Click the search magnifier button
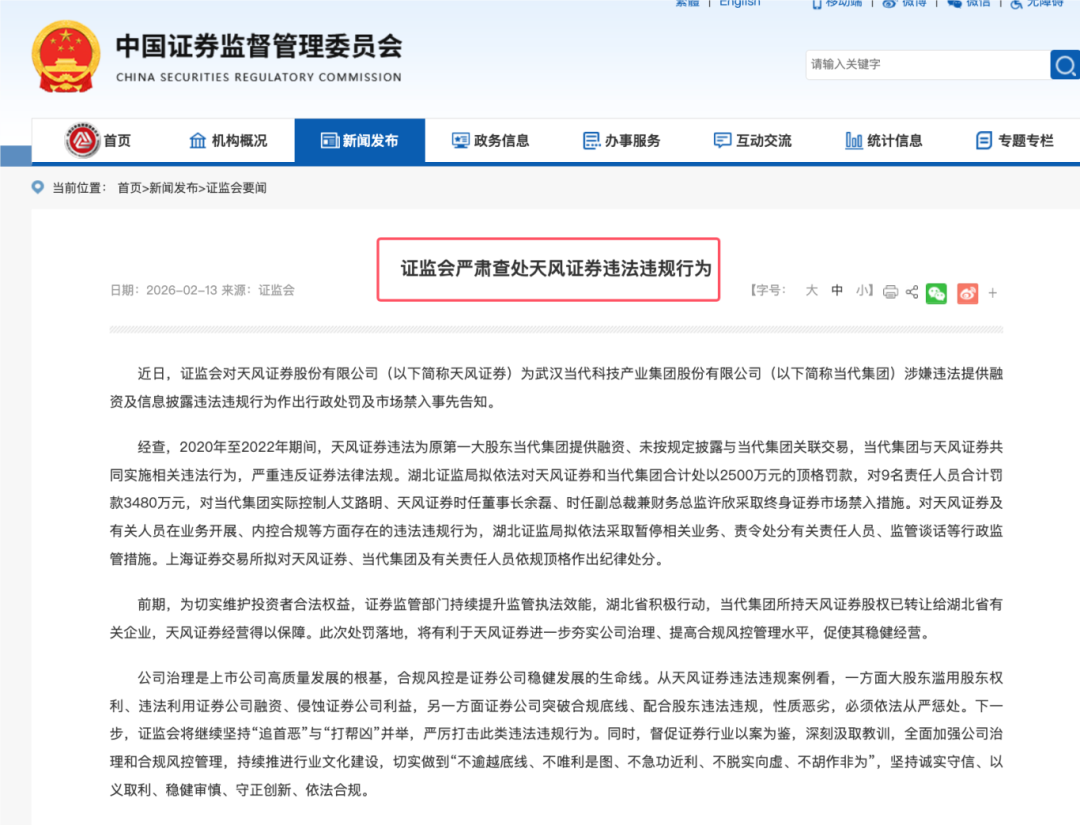 coord(1065,65)
